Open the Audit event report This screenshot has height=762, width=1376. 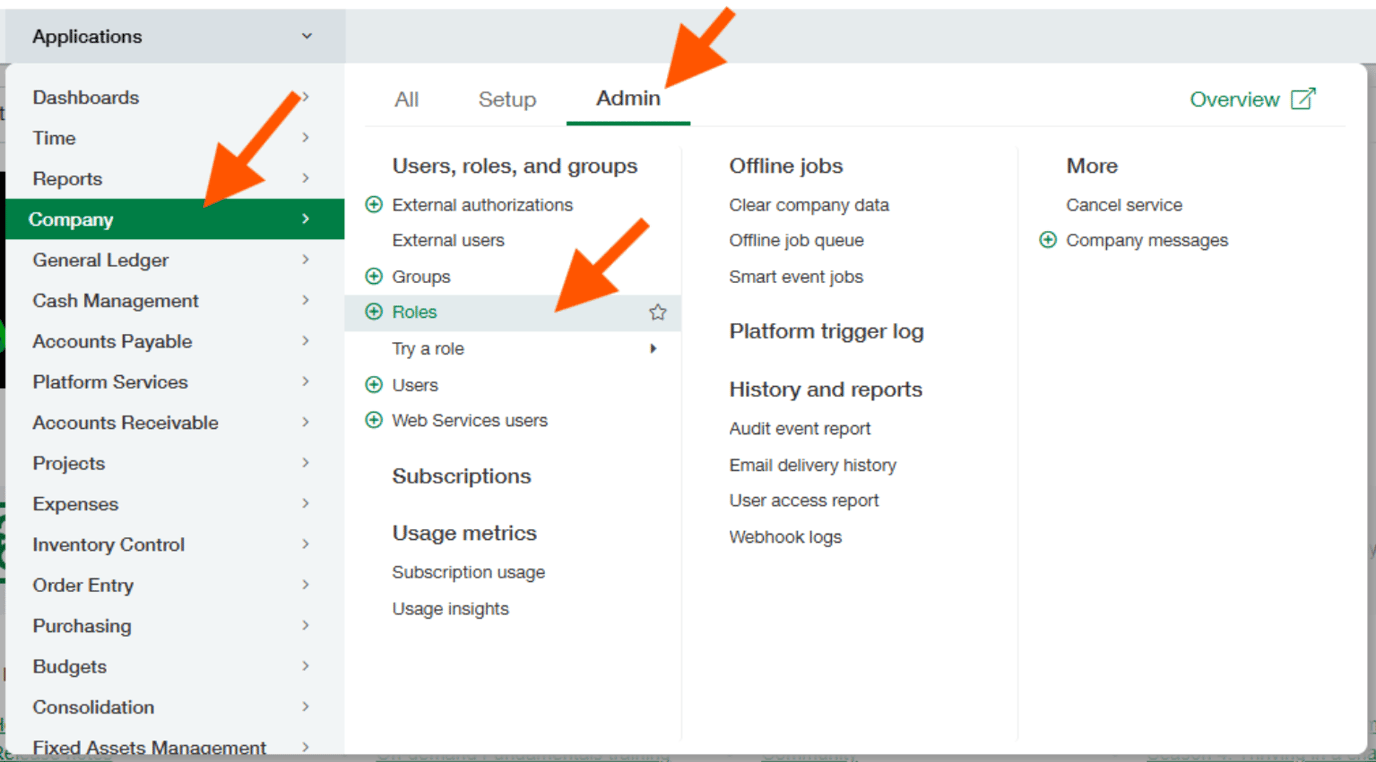800,428
